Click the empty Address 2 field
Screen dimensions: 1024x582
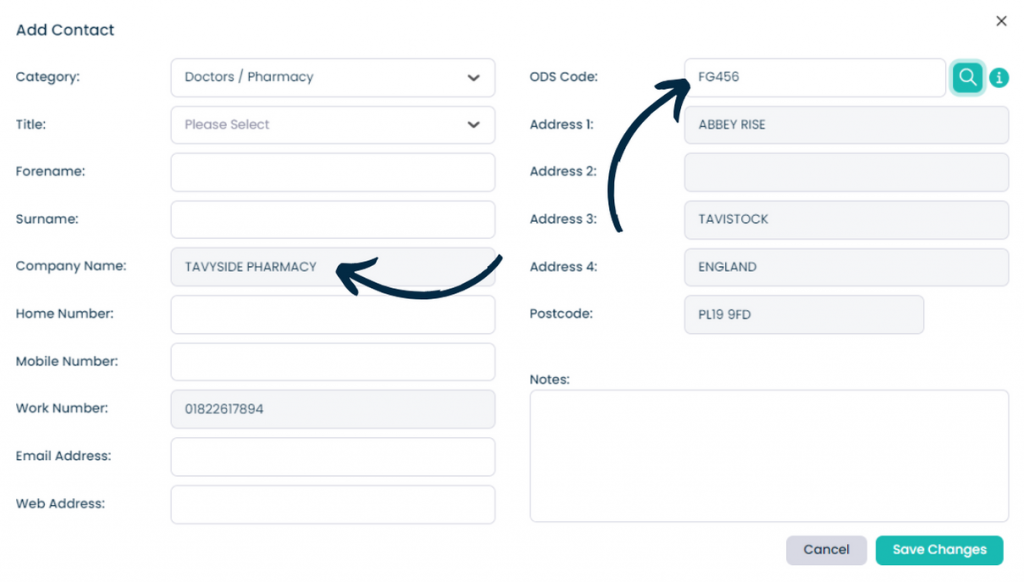[x=846, y=172]
